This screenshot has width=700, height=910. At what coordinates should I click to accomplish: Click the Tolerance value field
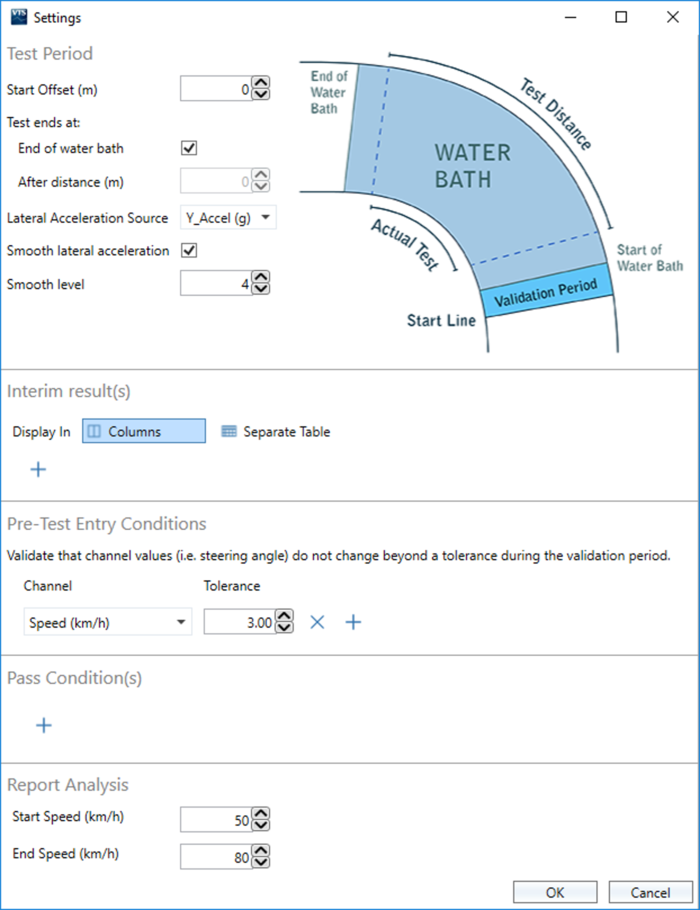tap(239, 622)
